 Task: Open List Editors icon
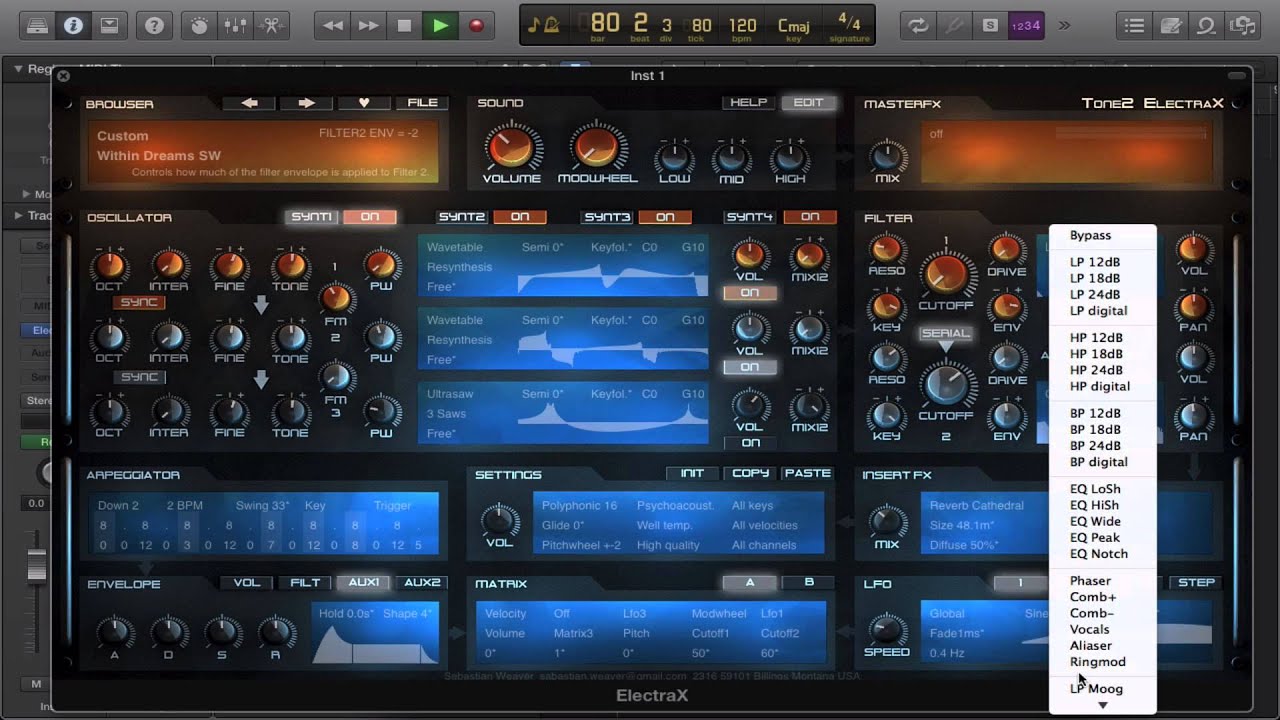(1132, 26)
